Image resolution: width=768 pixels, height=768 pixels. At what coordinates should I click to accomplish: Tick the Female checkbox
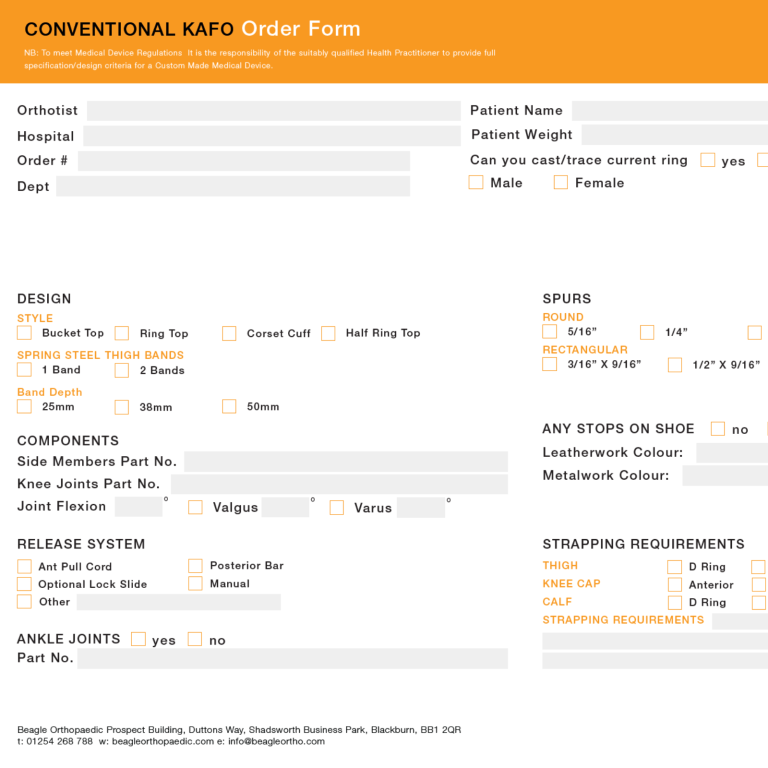pyautogui.click(x=561, y=182)
